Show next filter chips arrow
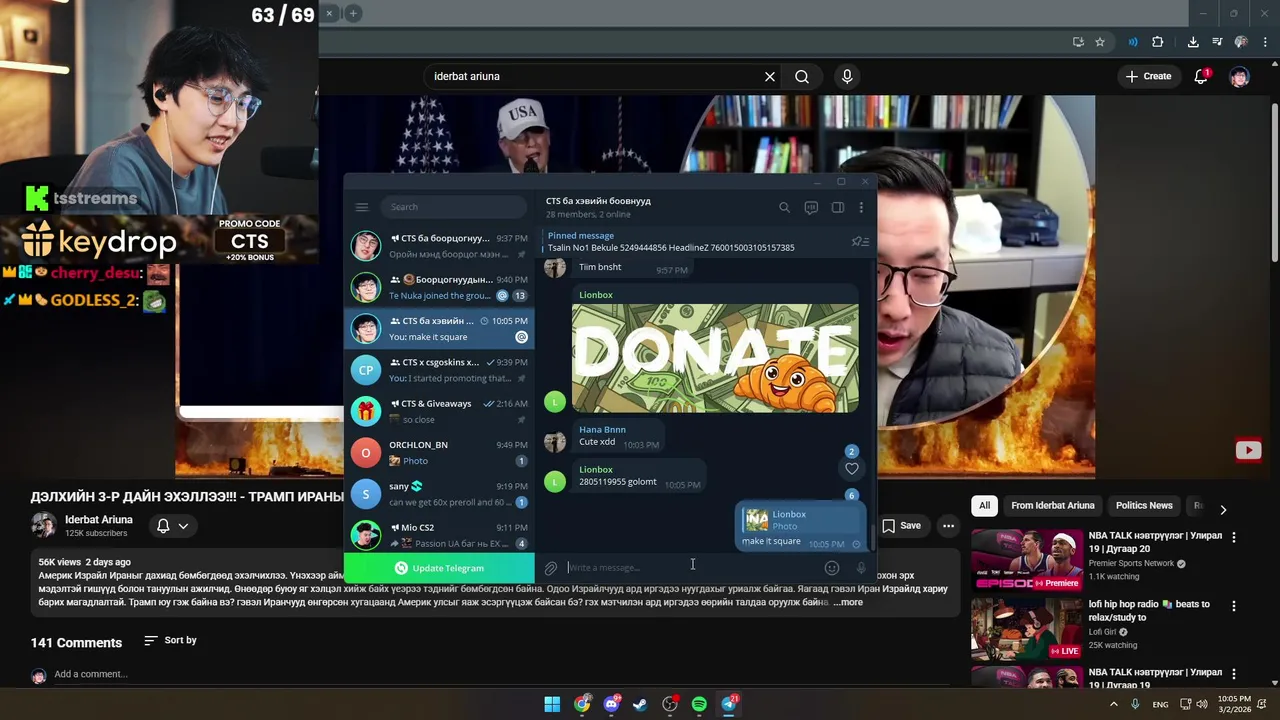 1222,509
